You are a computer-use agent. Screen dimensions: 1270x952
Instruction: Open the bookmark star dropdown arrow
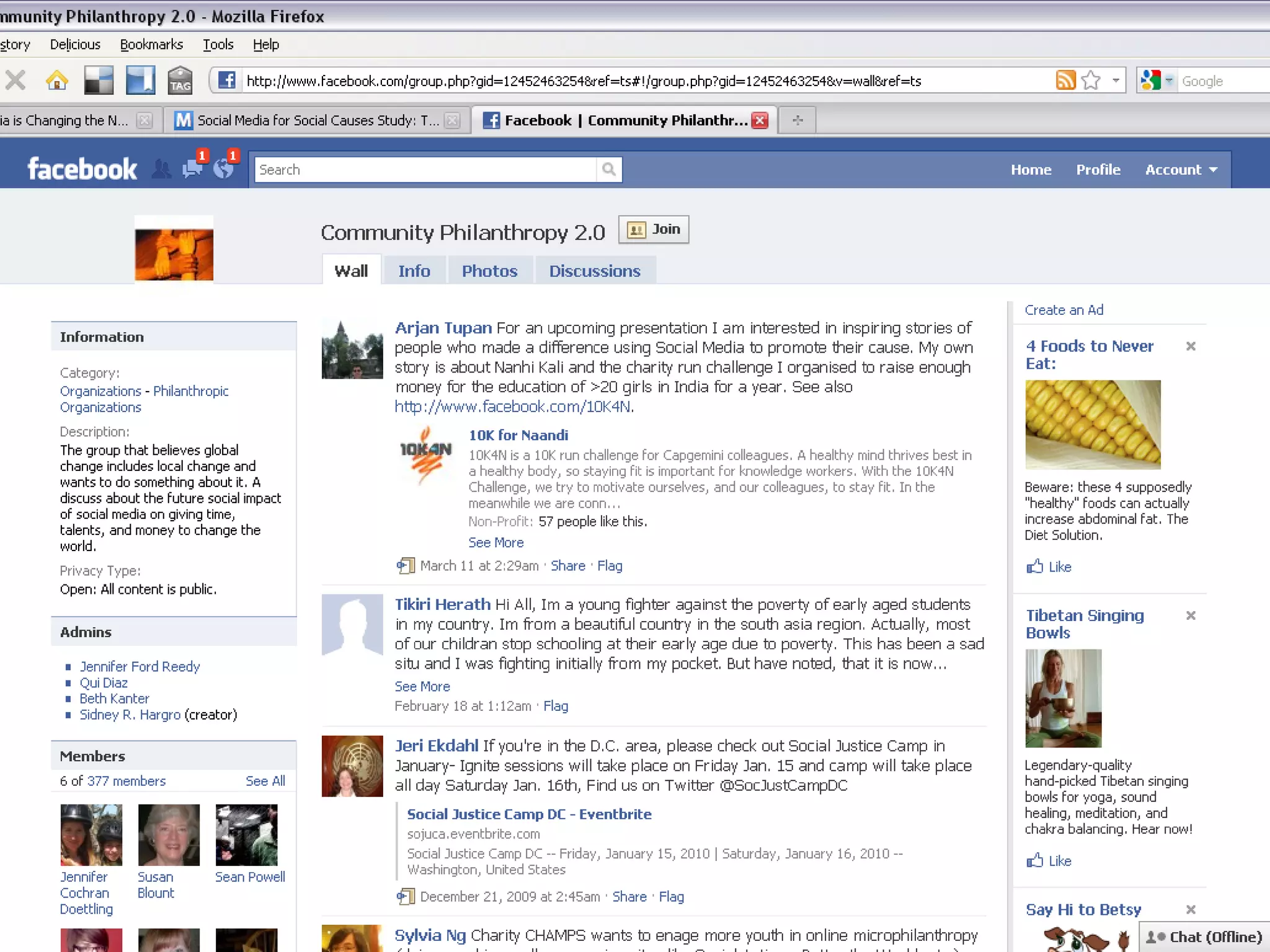[x=1116, y=81]
